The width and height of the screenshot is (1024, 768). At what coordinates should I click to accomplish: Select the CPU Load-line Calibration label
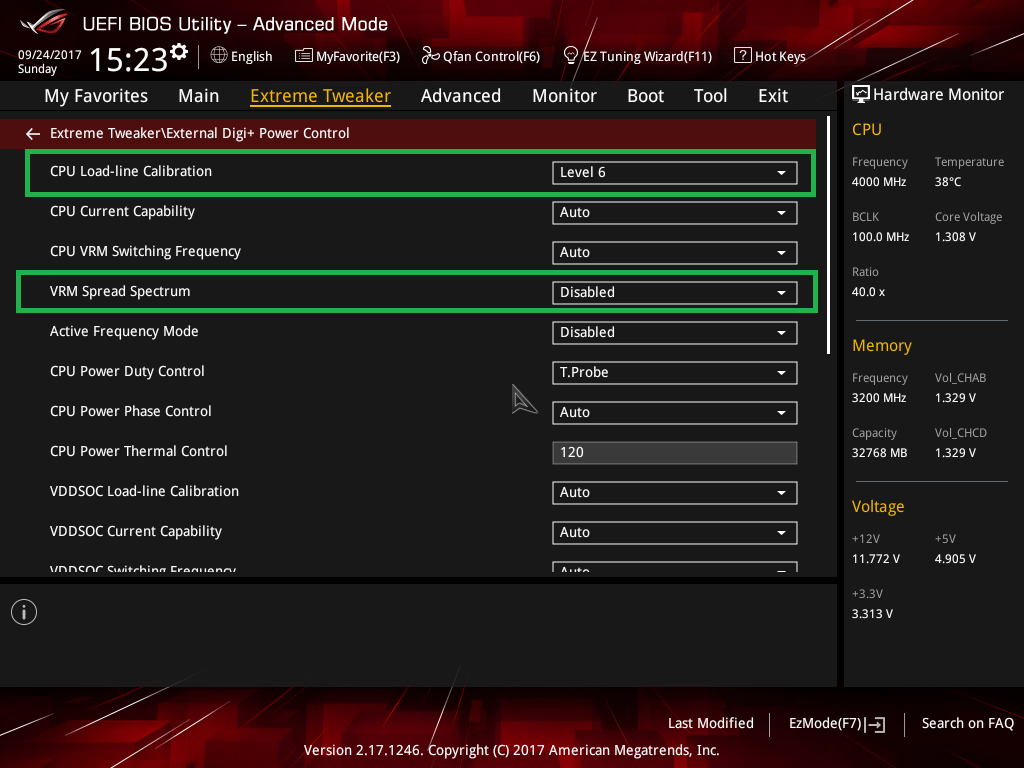coord(131,171)
